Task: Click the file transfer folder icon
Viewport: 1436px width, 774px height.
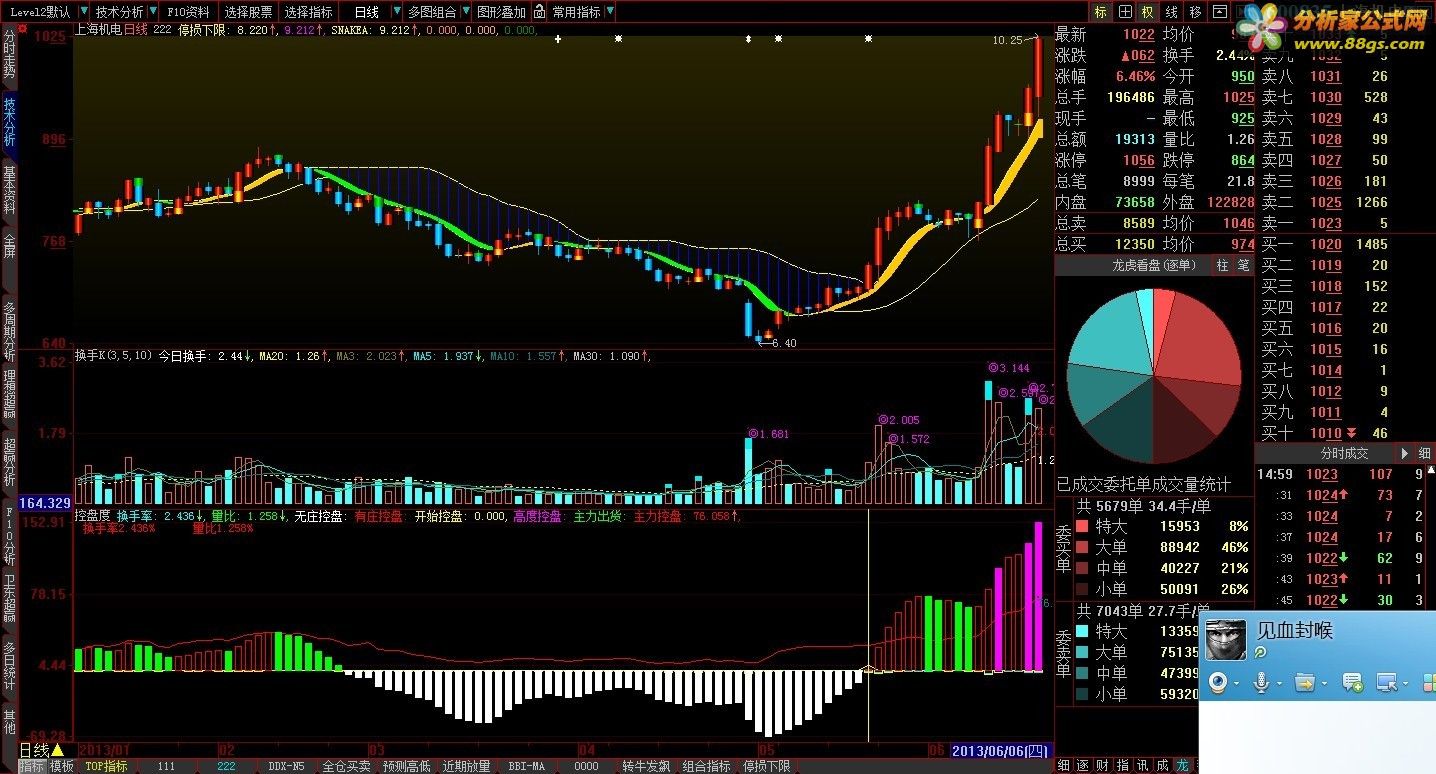Action: coord(1304,683)
